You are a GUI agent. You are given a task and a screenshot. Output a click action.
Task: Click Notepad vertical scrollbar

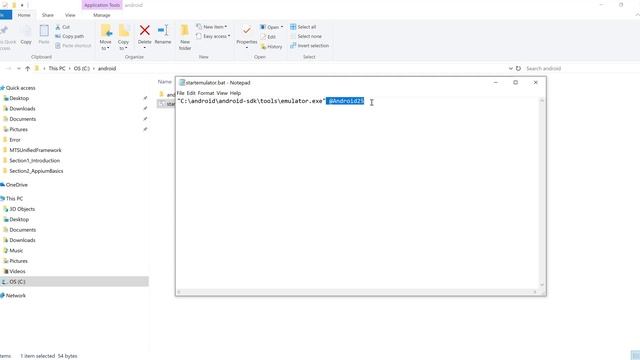tap(542, 193)
